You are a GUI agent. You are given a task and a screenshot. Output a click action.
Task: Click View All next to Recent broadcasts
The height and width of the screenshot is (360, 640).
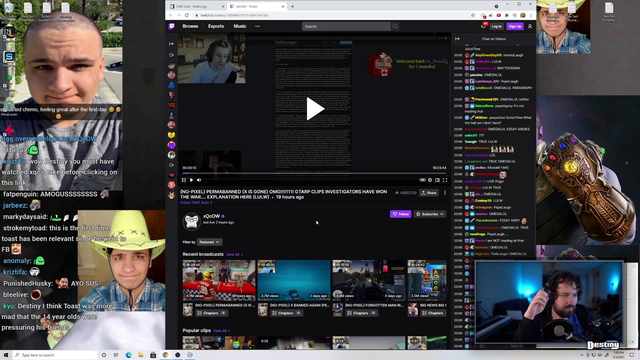coord(234,254)
